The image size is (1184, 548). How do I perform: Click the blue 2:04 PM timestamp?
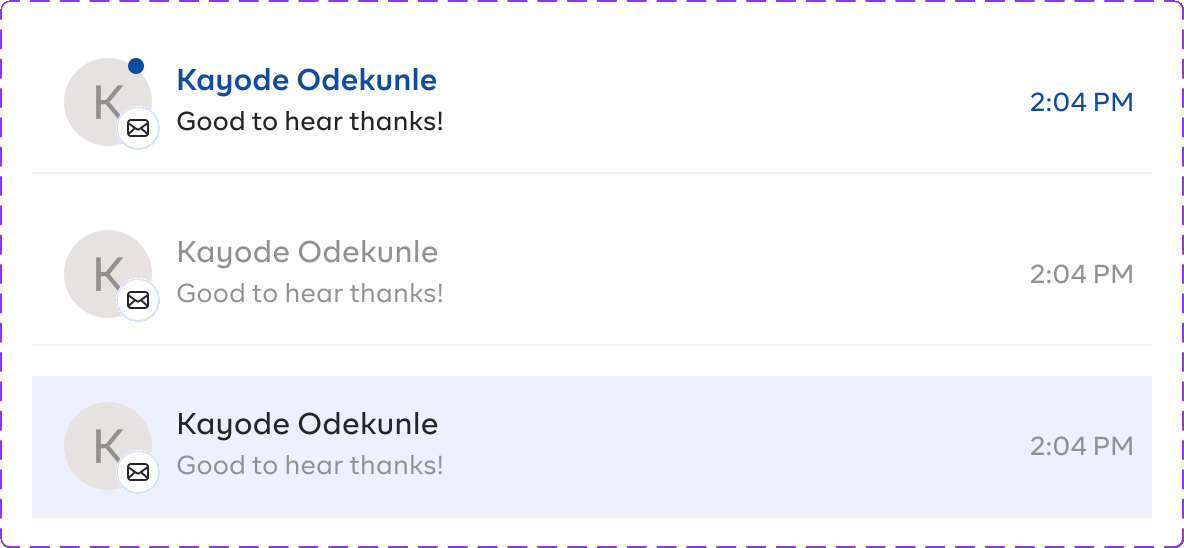point(1081,102)
